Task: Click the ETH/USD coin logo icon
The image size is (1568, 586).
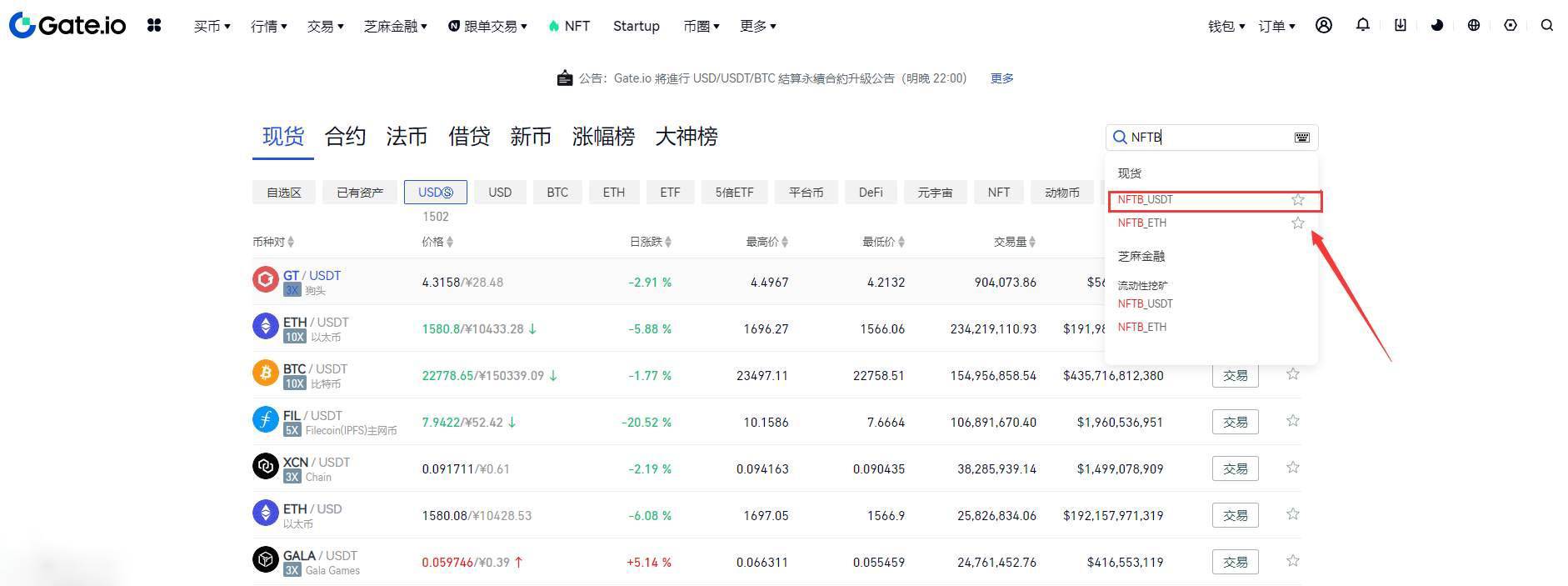Action: pos(266,513)
